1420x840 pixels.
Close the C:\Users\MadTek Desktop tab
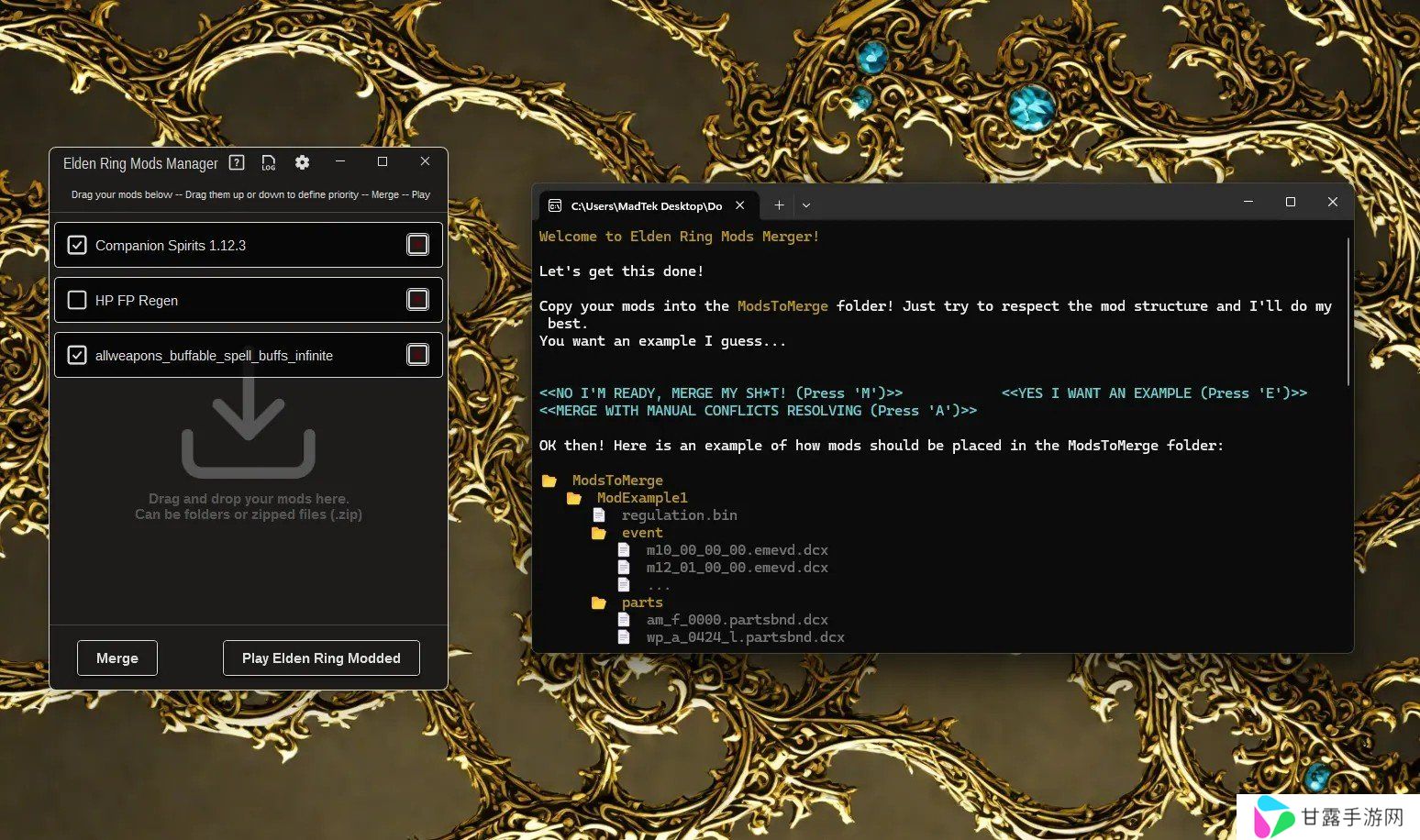tap(739, 205)
